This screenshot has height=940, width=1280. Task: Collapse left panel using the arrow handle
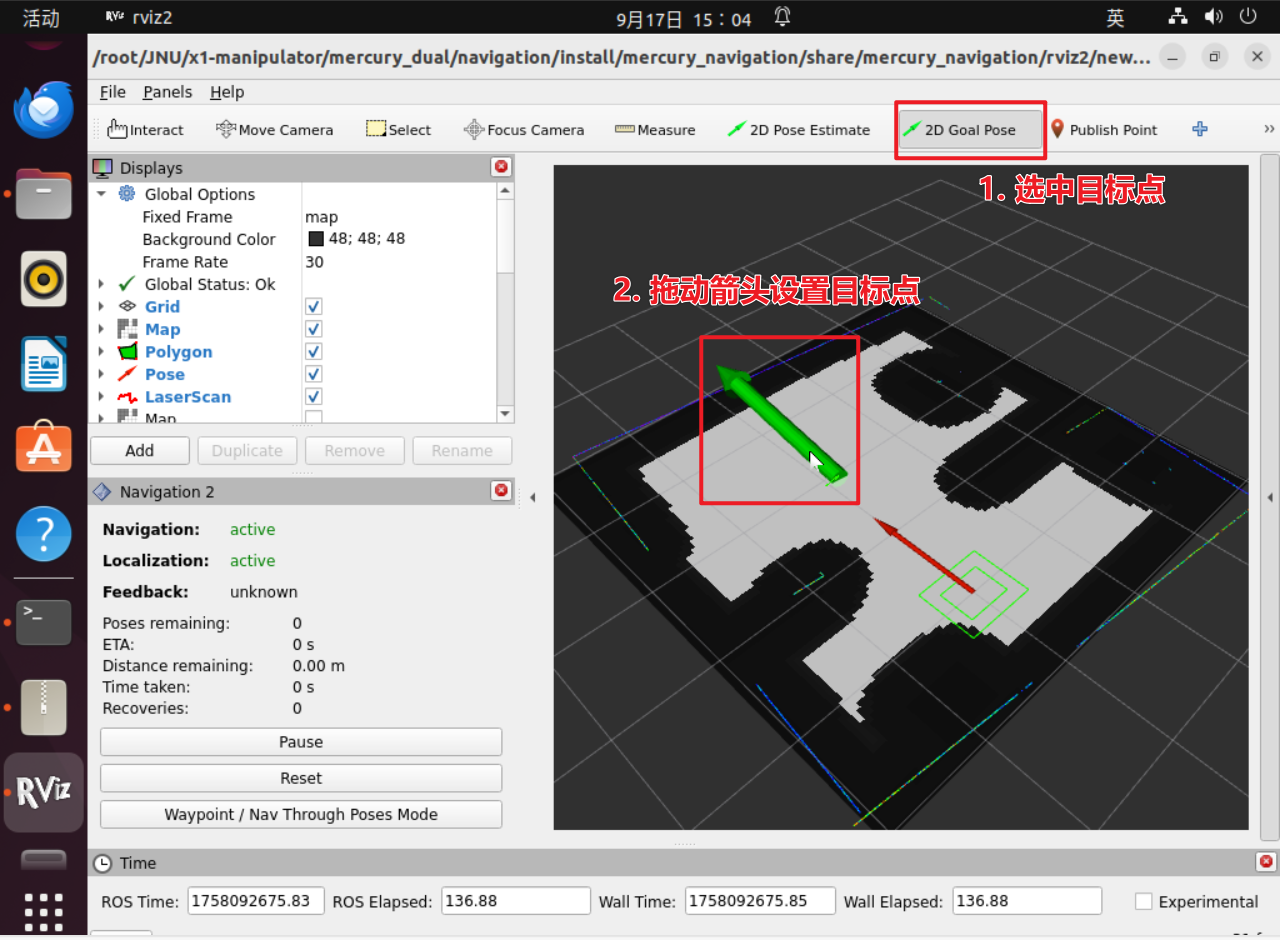pyautogui.click(x=533, y=497)
